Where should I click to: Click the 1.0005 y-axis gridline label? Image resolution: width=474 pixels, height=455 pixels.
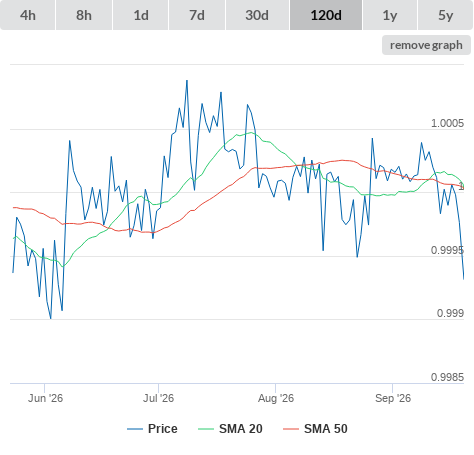click(x=447, y=123)
